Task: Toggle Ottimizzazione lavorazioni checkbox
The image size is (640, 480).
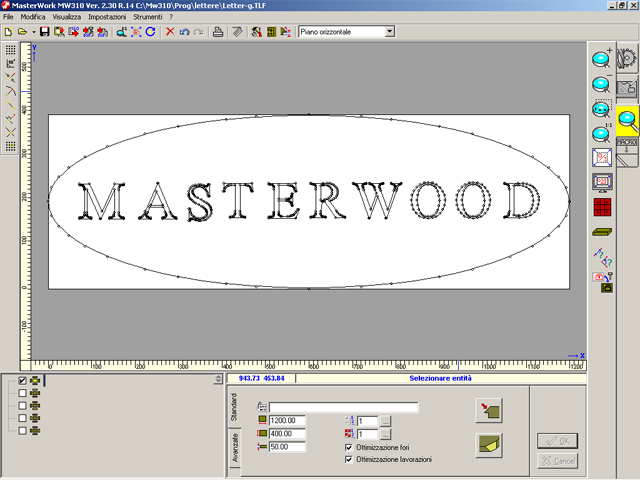Action: [x=349, y=460]
